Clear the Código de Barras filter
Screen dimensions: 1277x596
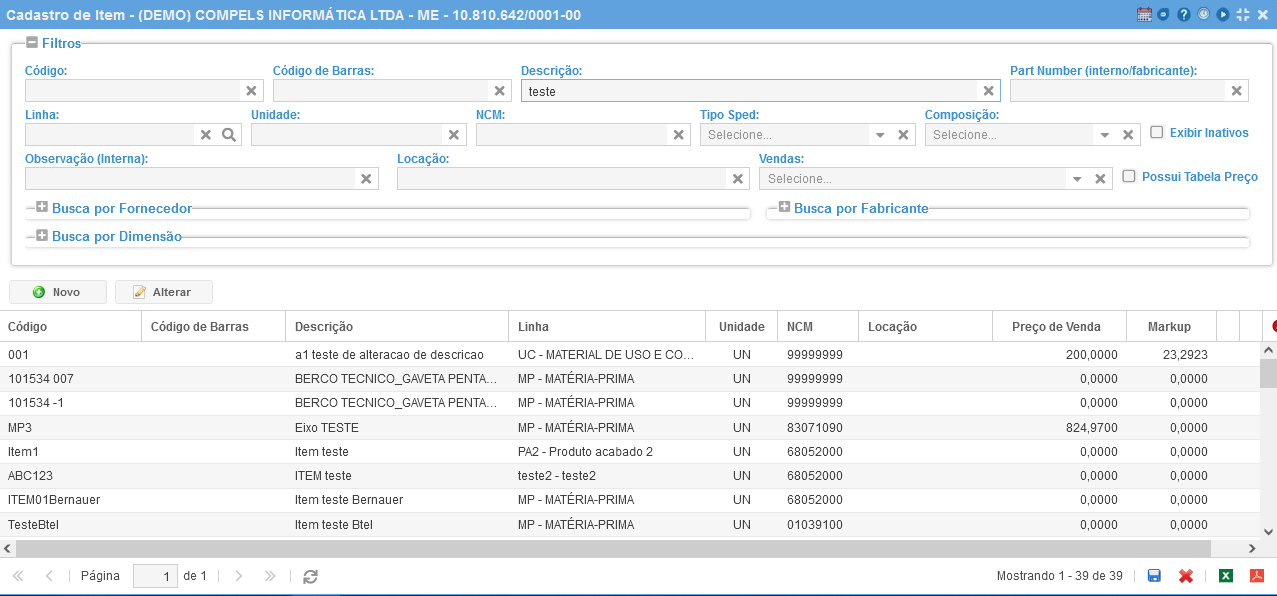coord(500,91)
